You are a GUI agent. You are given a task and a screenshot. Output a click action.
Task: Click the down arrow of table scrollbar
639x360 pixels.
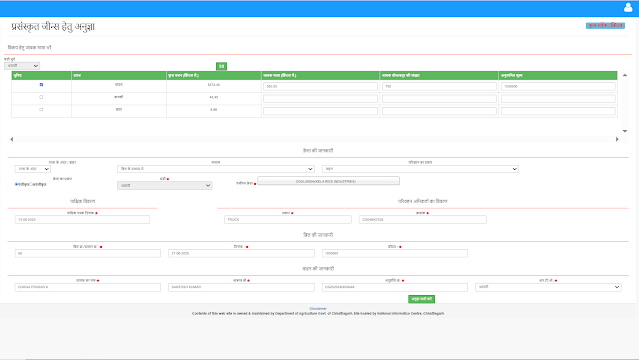[x=625, y=131]
